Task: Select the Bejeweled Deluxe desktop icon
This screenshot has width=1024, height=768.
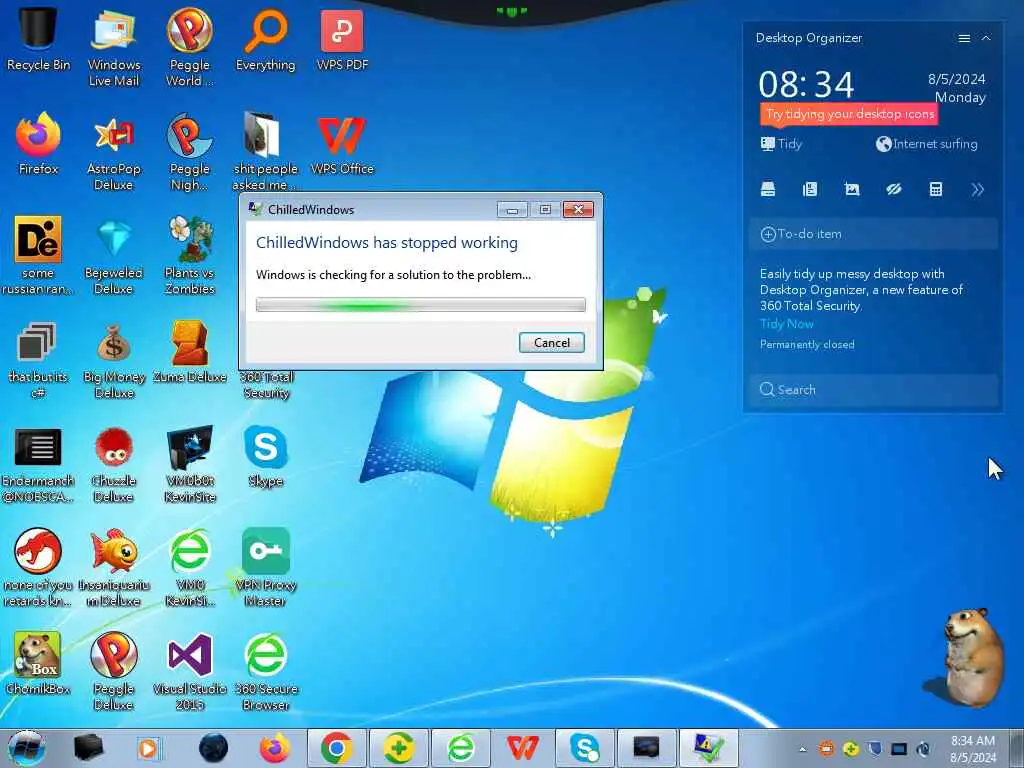Action: point(114,256)
